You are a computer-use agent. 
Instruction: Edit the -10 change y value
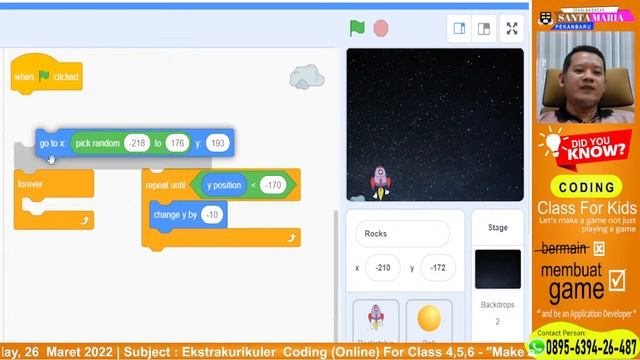click(x=212, y=215)
